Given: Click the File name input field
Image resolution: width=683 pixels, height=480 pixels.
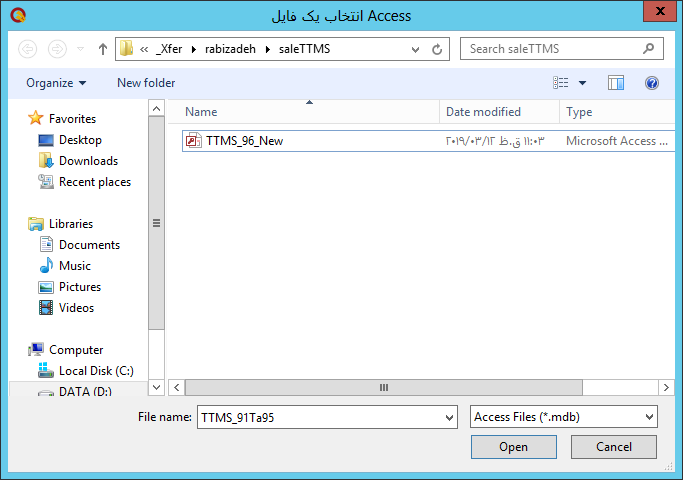Looking at the screenshot, I should [x=318, y=417].
